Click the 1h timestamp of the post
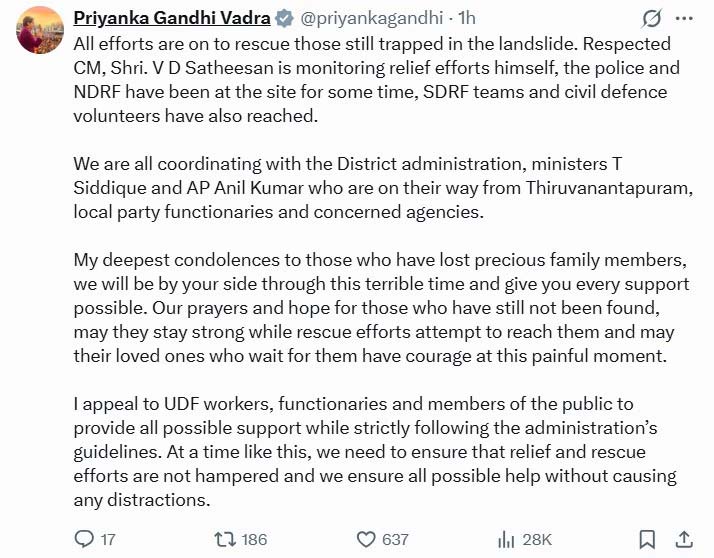 [467, 18]
